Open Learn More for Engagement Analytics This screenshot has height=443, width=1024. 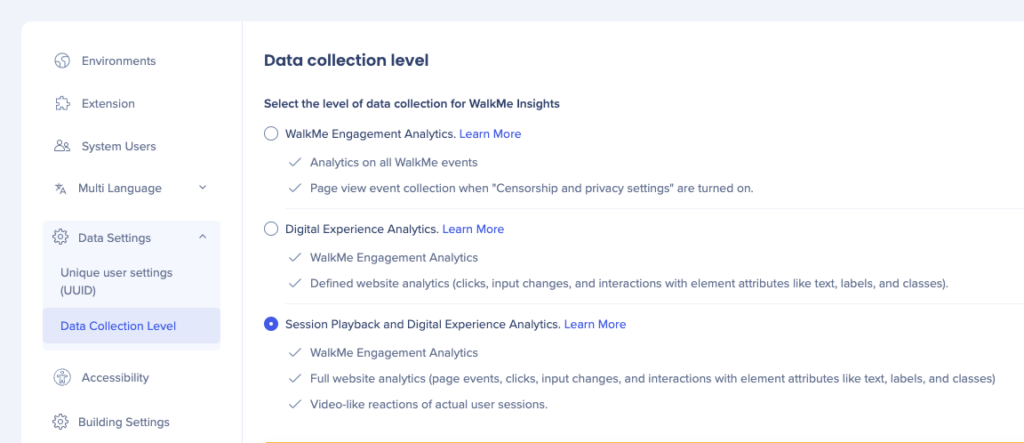pos(490,134)
